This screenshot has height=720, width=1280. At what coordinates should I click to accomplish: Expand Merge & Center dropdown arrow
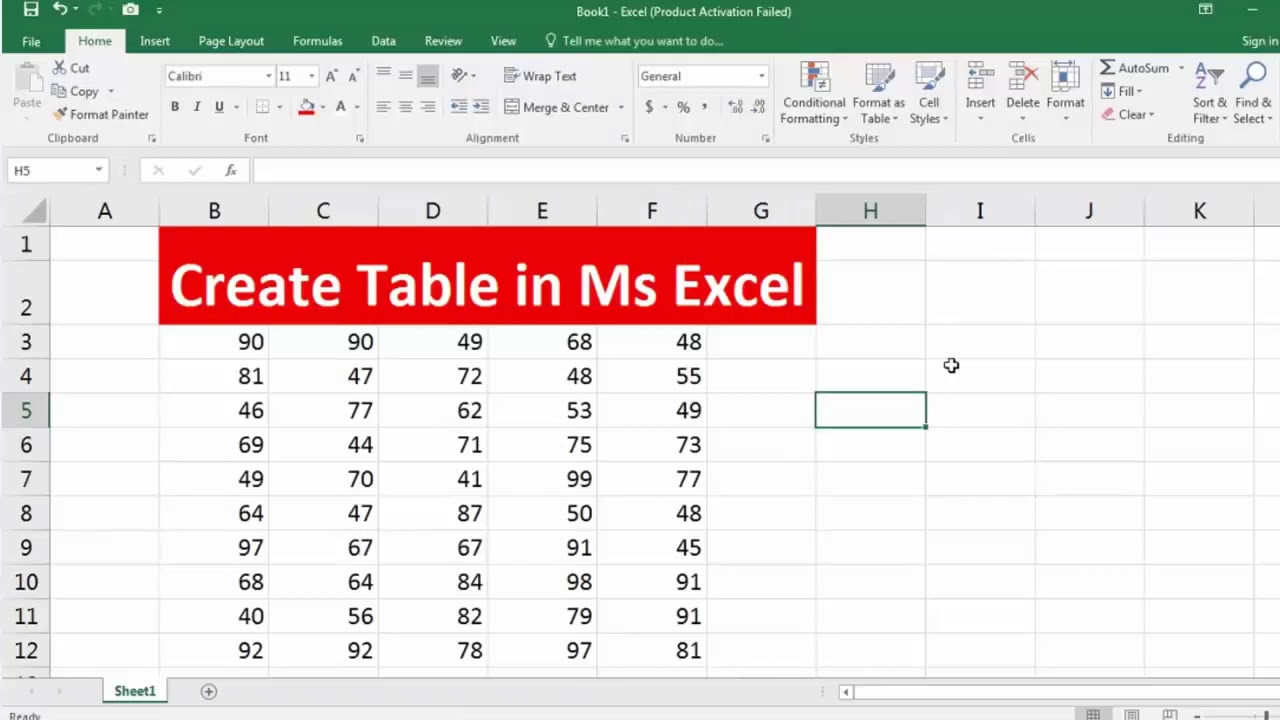pyautogui.click(x=621, y=107)
